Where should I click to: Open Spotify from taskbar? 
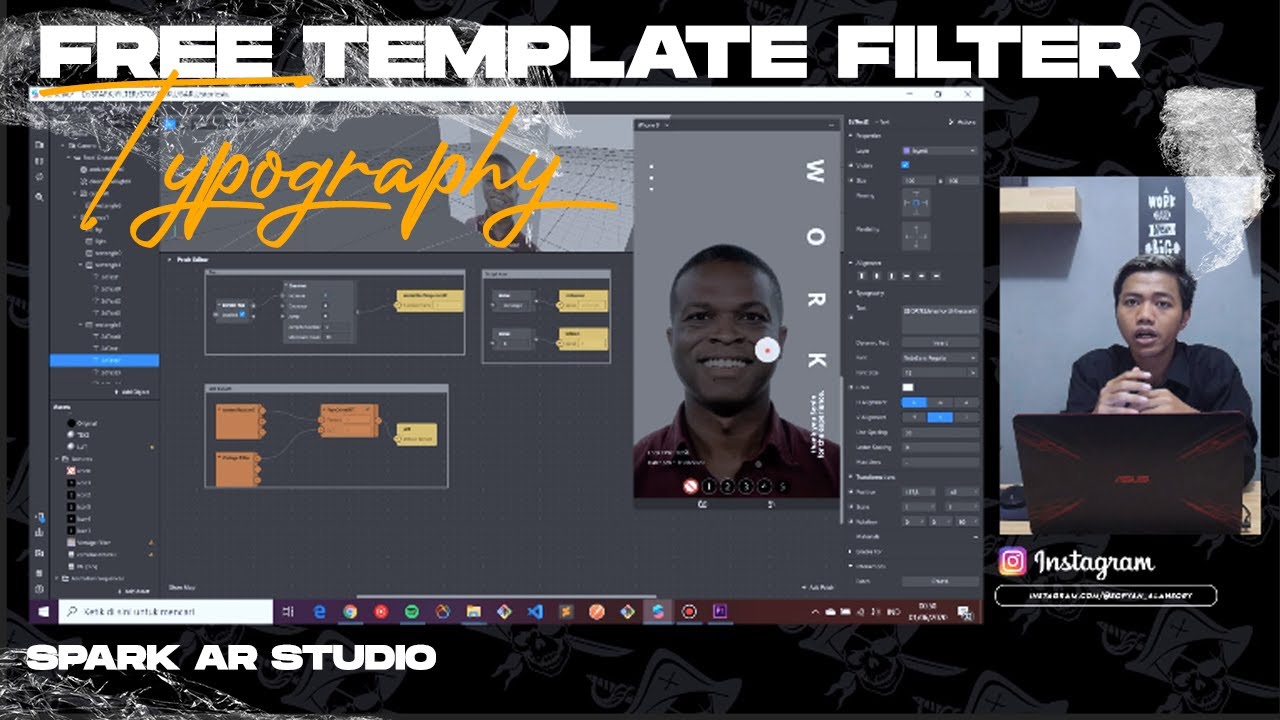click(412, 611)
